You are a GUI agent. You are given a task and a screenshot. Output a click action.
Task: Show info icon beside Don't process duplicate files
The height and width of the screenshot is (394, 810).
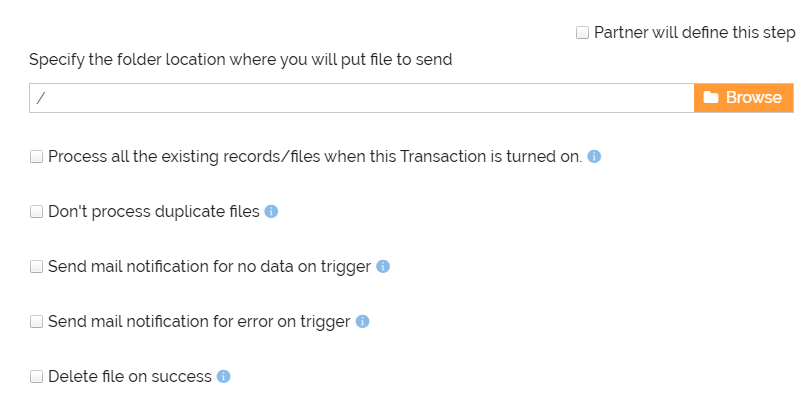[271, 212]
